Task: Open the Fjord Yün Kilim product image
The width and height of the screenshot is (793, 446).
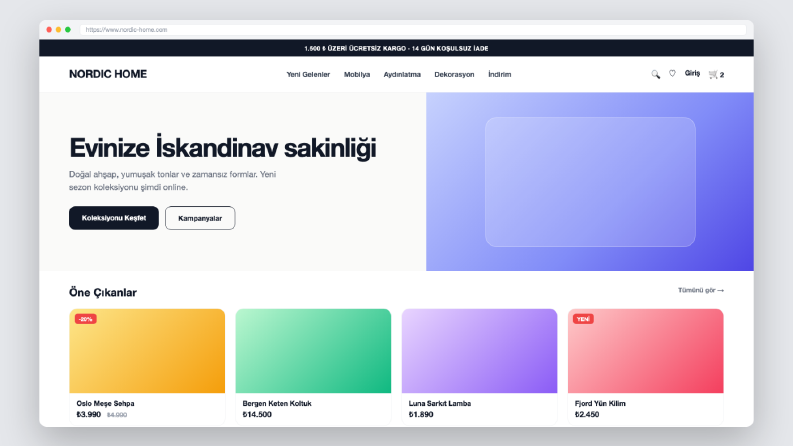Action: [646, 351]
